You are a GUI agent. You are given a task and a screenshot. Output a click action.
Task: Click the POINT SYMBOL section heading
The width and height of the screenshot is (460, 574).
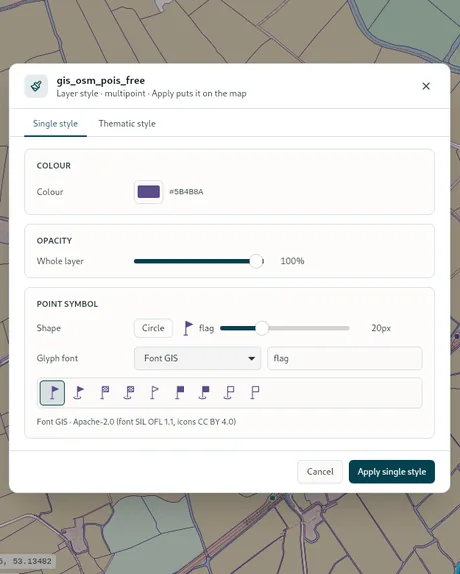(67, 304)
